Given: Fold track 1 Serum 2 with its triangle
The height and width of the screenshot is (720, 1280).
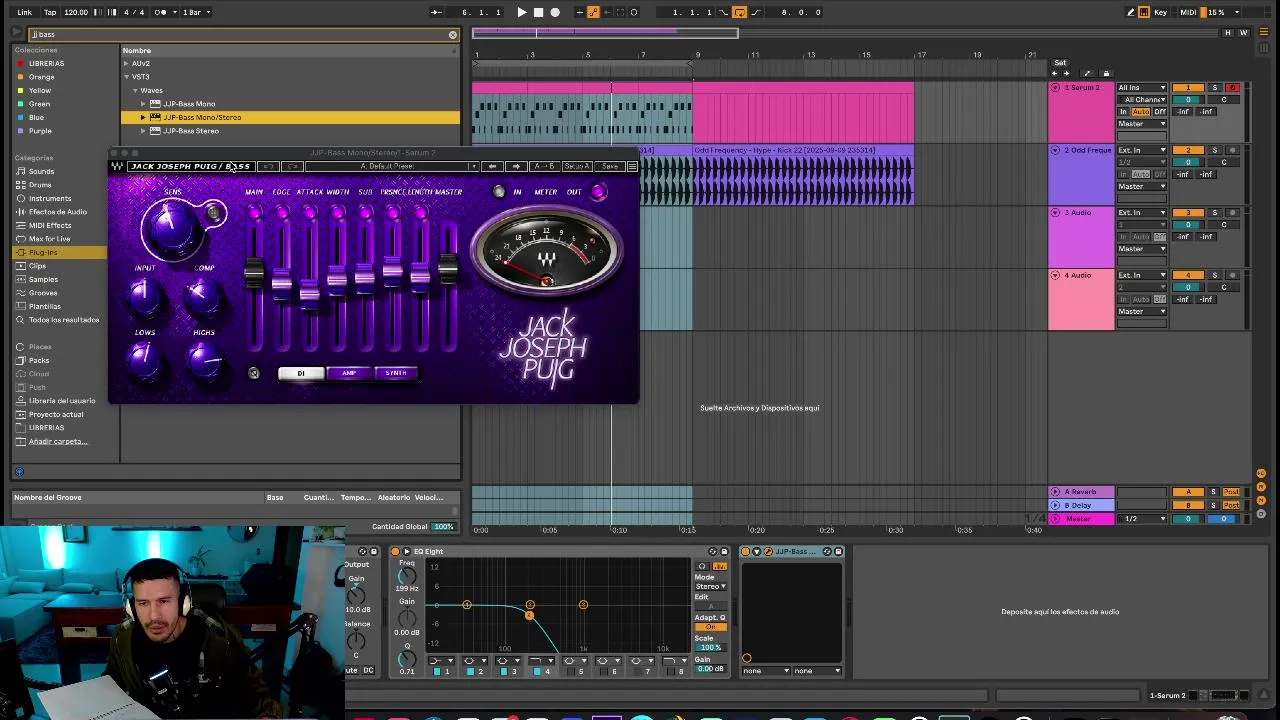Looking at the screenshot, I should [x=1056, y=88].
